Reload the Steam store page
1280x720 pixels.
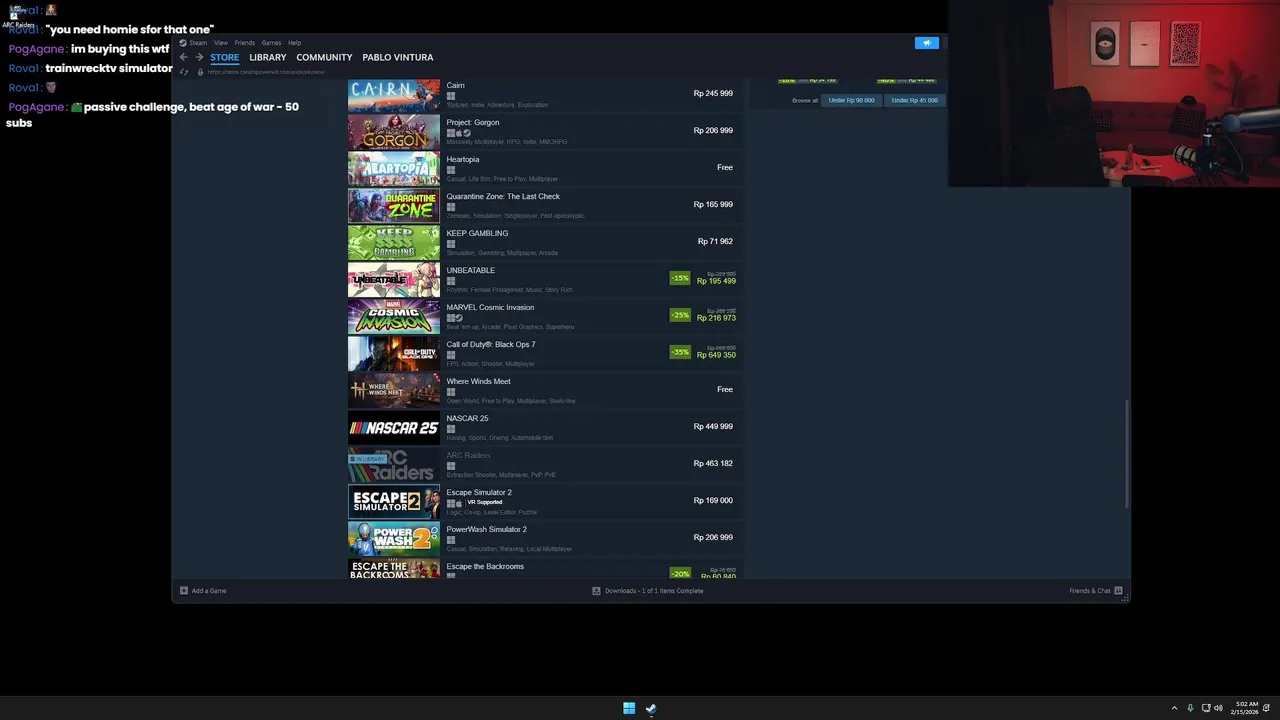pos(184,72)
